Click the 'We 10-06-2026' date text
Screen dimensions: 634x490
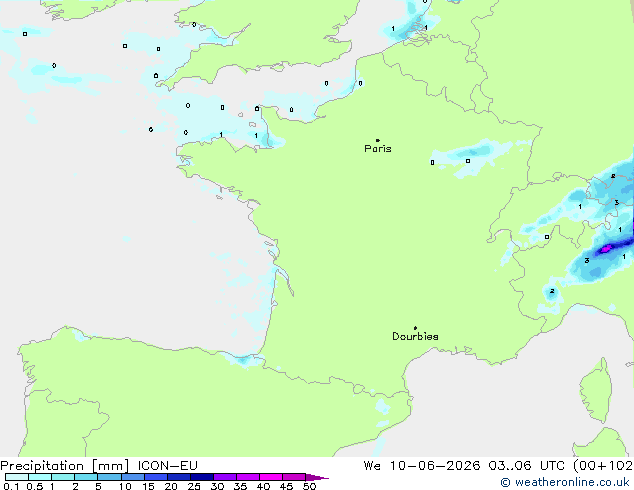[422, 466]
